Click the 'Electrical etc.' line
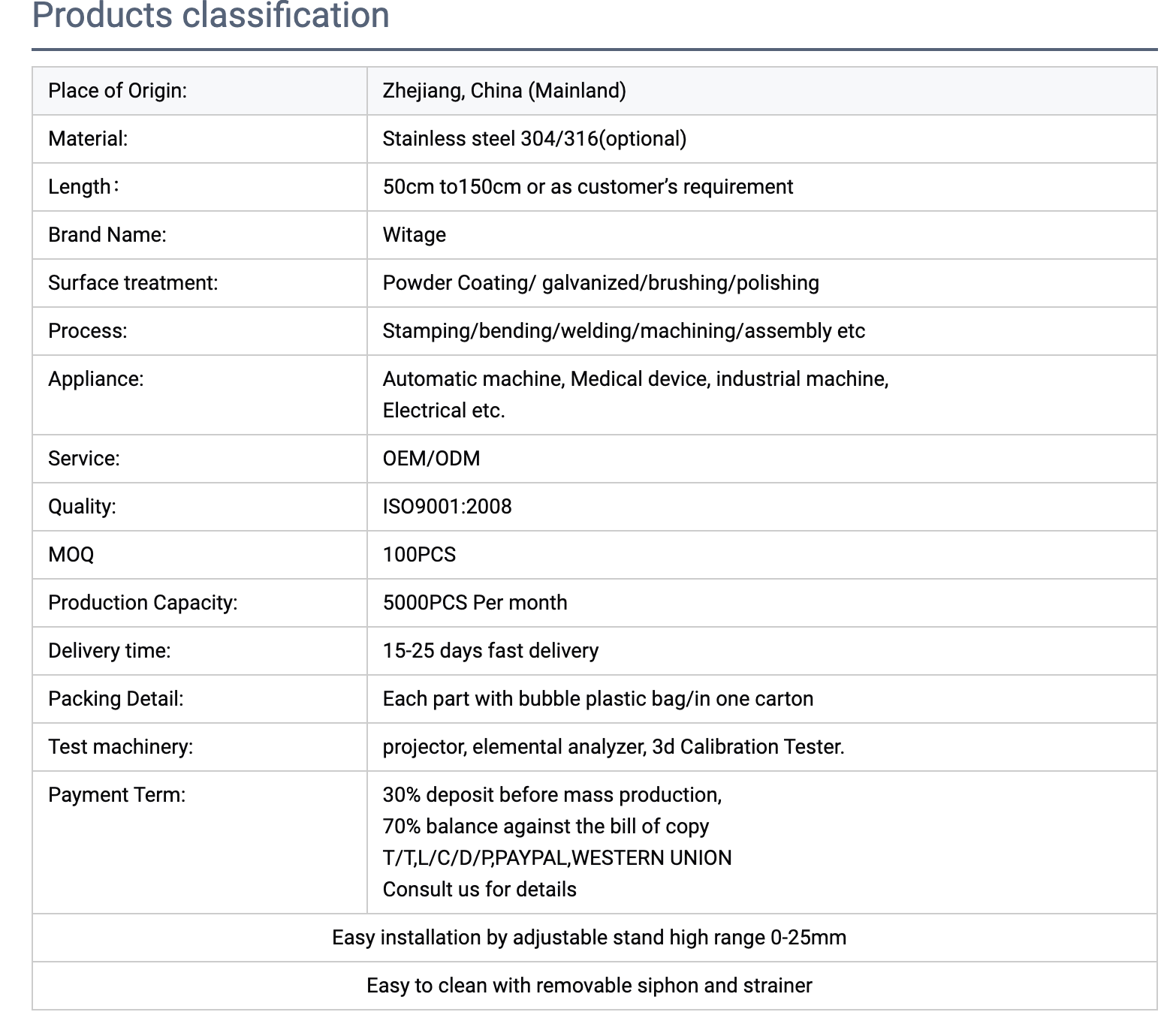The width and height of the screenshot is (1176, 1018). (x=444, y=411)
